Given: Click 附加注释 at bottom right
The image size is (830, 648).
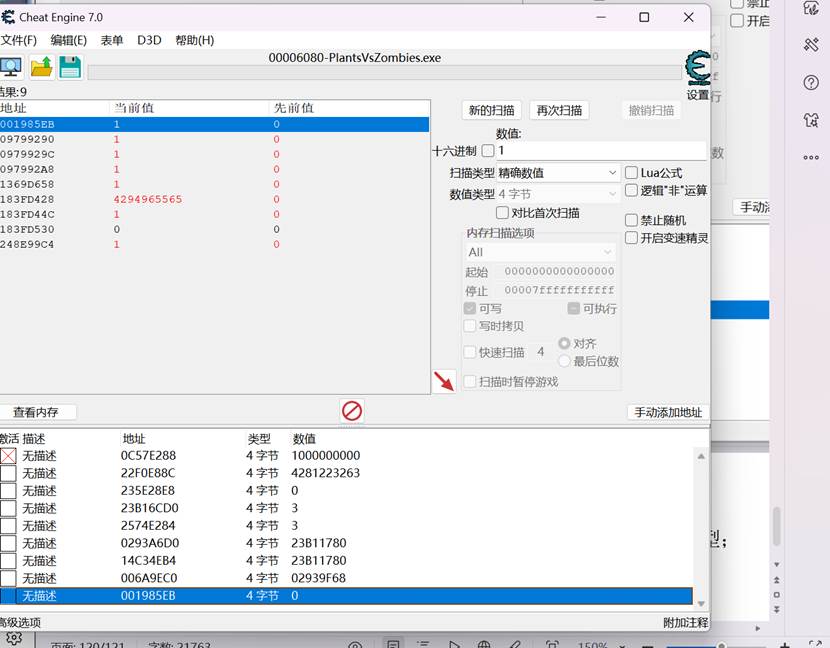Looking at the screenshot, I should (685, 623).
